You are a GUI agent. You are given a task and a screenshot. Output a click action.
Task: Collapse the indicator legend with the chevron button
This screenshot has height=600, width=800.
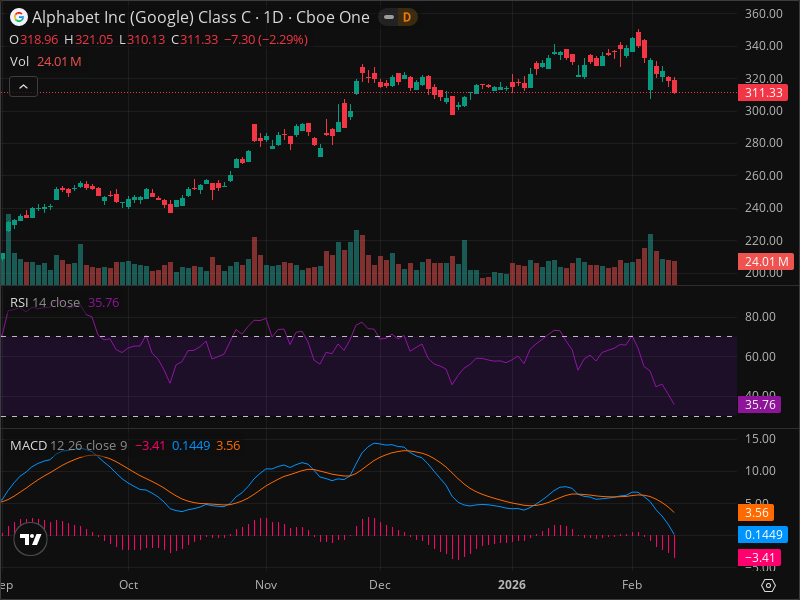pyautogui.click(x=23, y=87)
